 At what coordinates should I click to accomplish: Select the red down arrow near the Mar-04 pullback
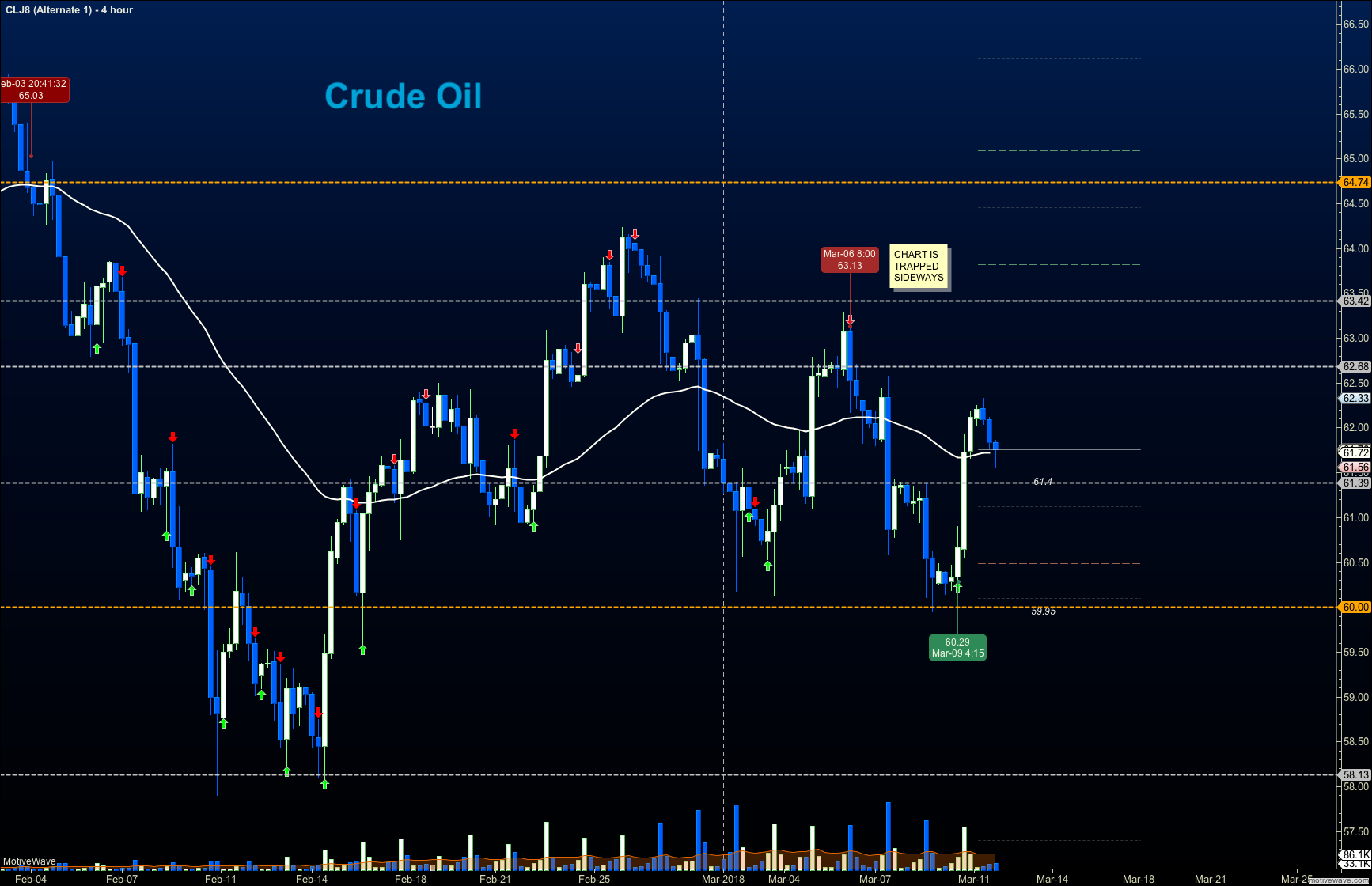tap(756, 502)
